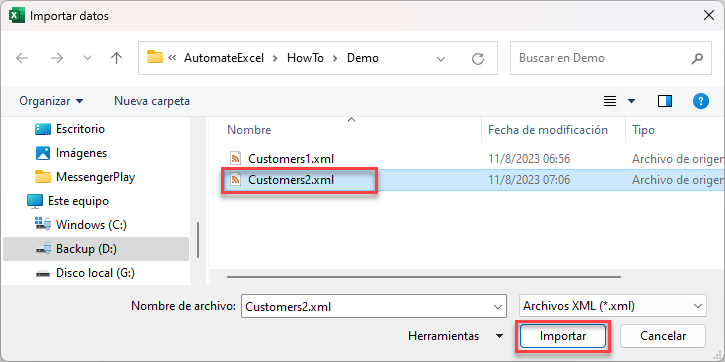Select the Customers1.xml file

tap(291, 159)
